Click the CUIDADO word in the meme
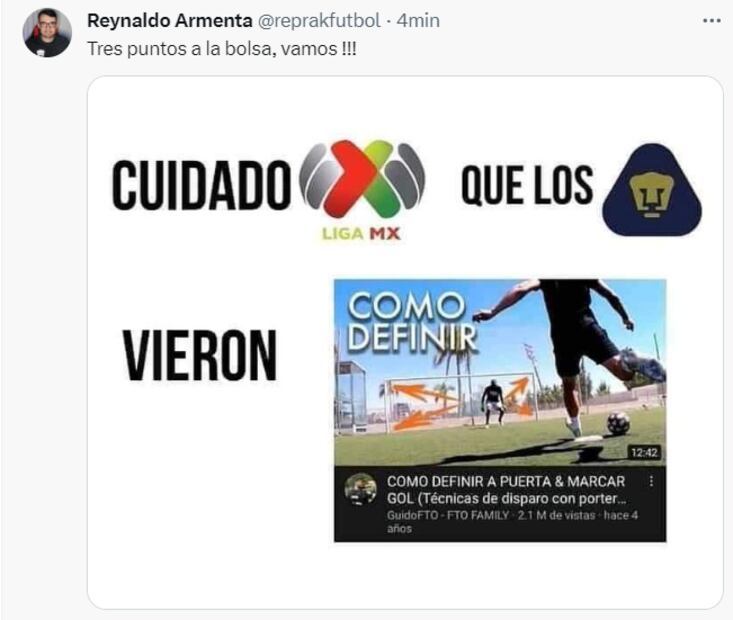The width and height of the screenshot is (733, 620). pyautogui.click(x=201, y=185)
